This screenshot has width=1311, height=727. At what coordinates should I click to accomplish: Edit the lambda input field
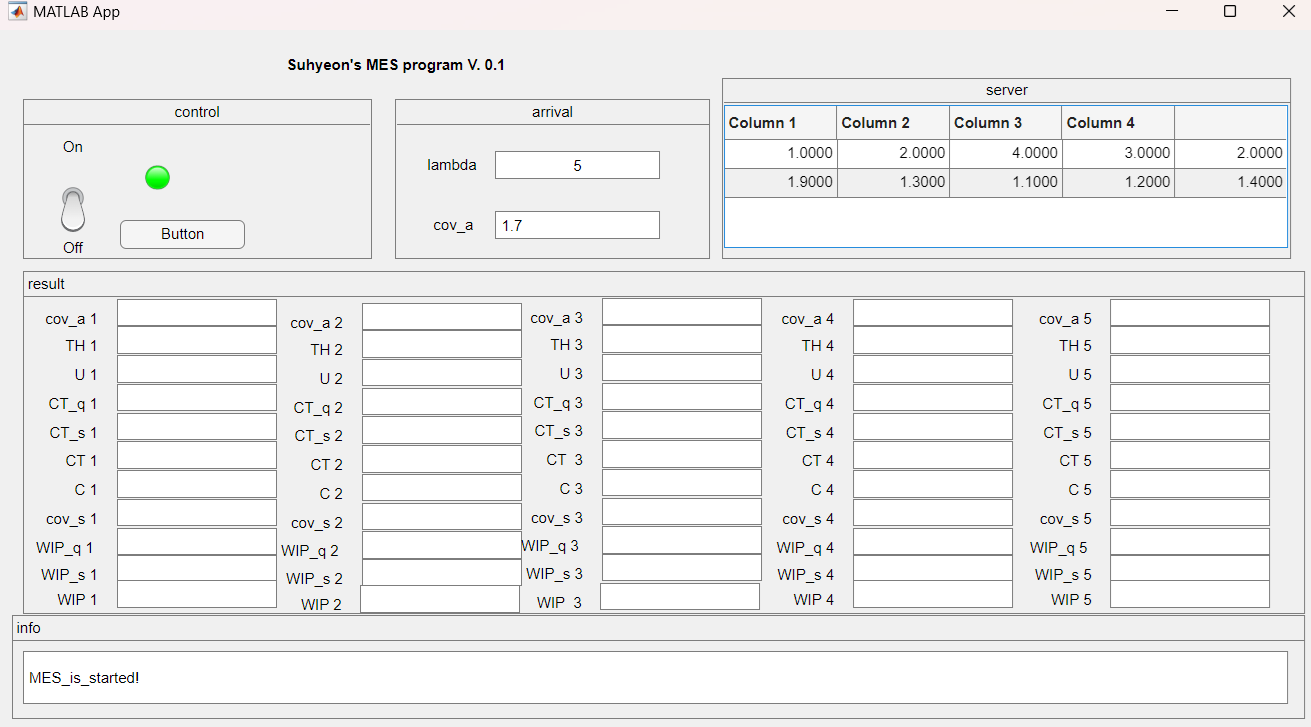(x=577, y=165)
